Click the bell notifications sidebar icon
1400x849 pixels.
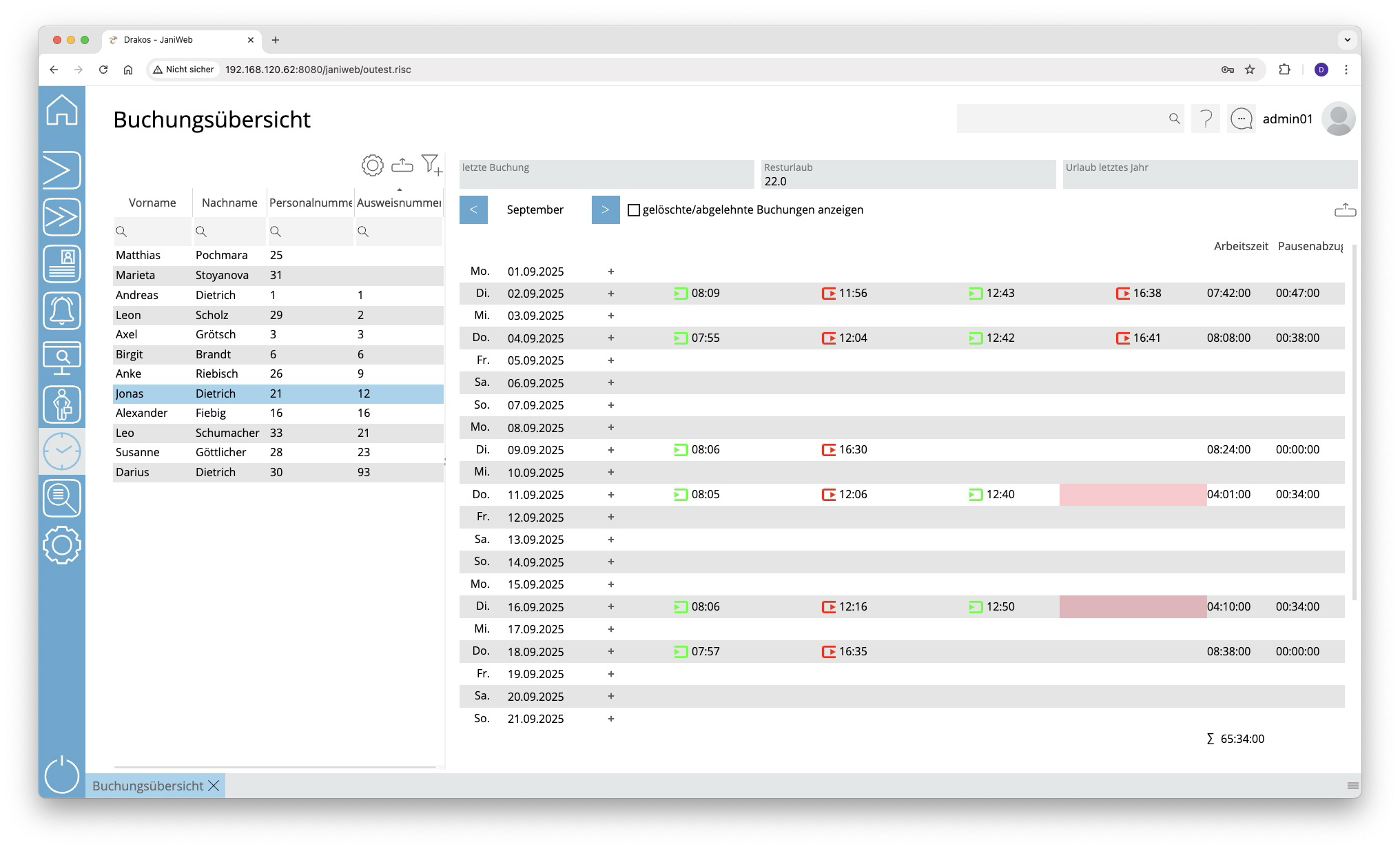coord(62,311)
